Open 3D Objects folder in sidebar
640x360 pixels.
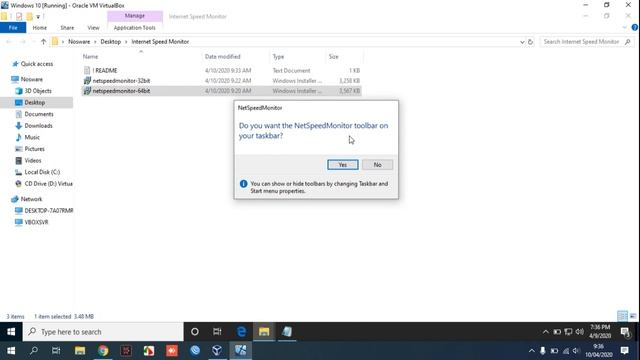pyautogui.click(x=38, y=91)
